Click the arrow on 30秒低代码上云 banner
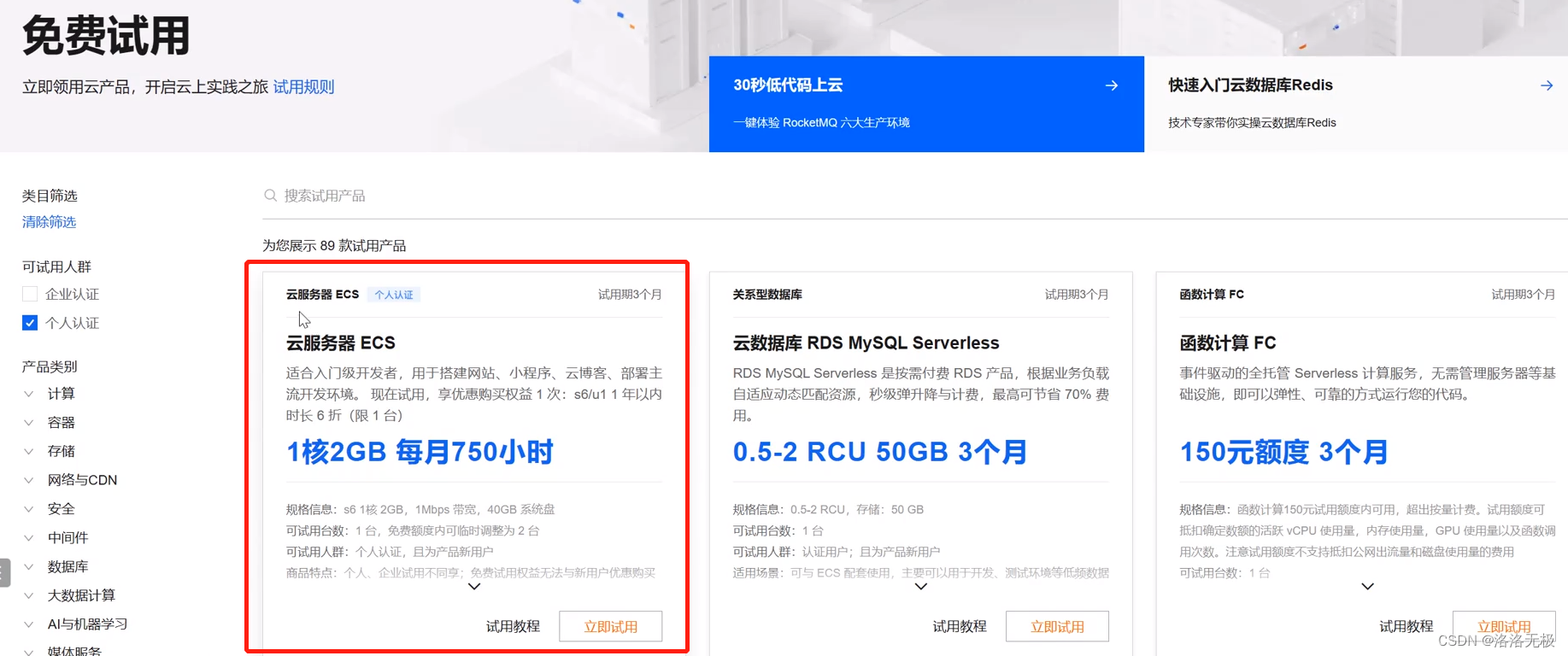 pos(1111,85)
